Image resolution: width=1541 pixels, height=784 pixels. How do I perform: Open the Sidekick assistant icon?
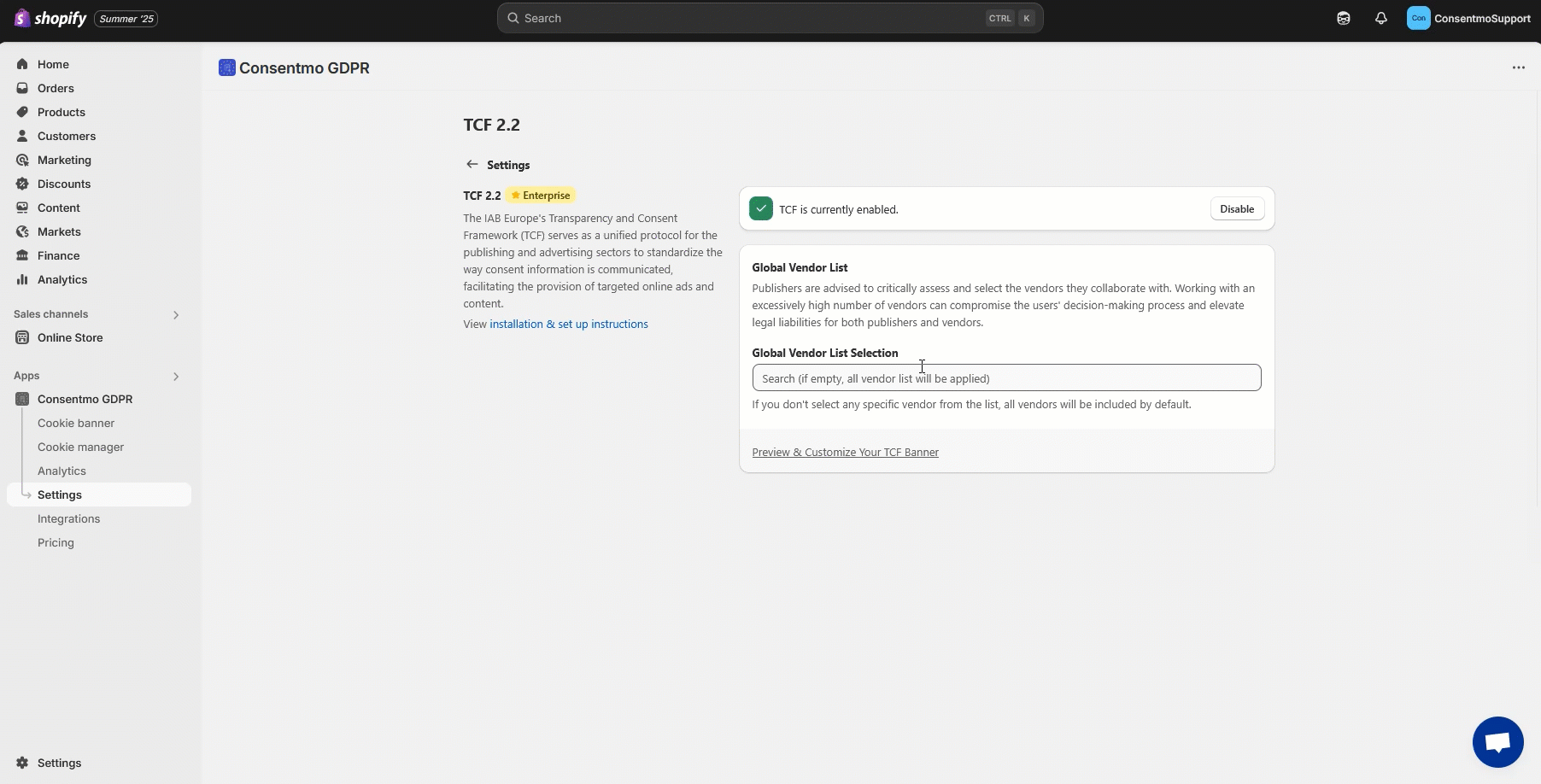(x=1344, y=18)
